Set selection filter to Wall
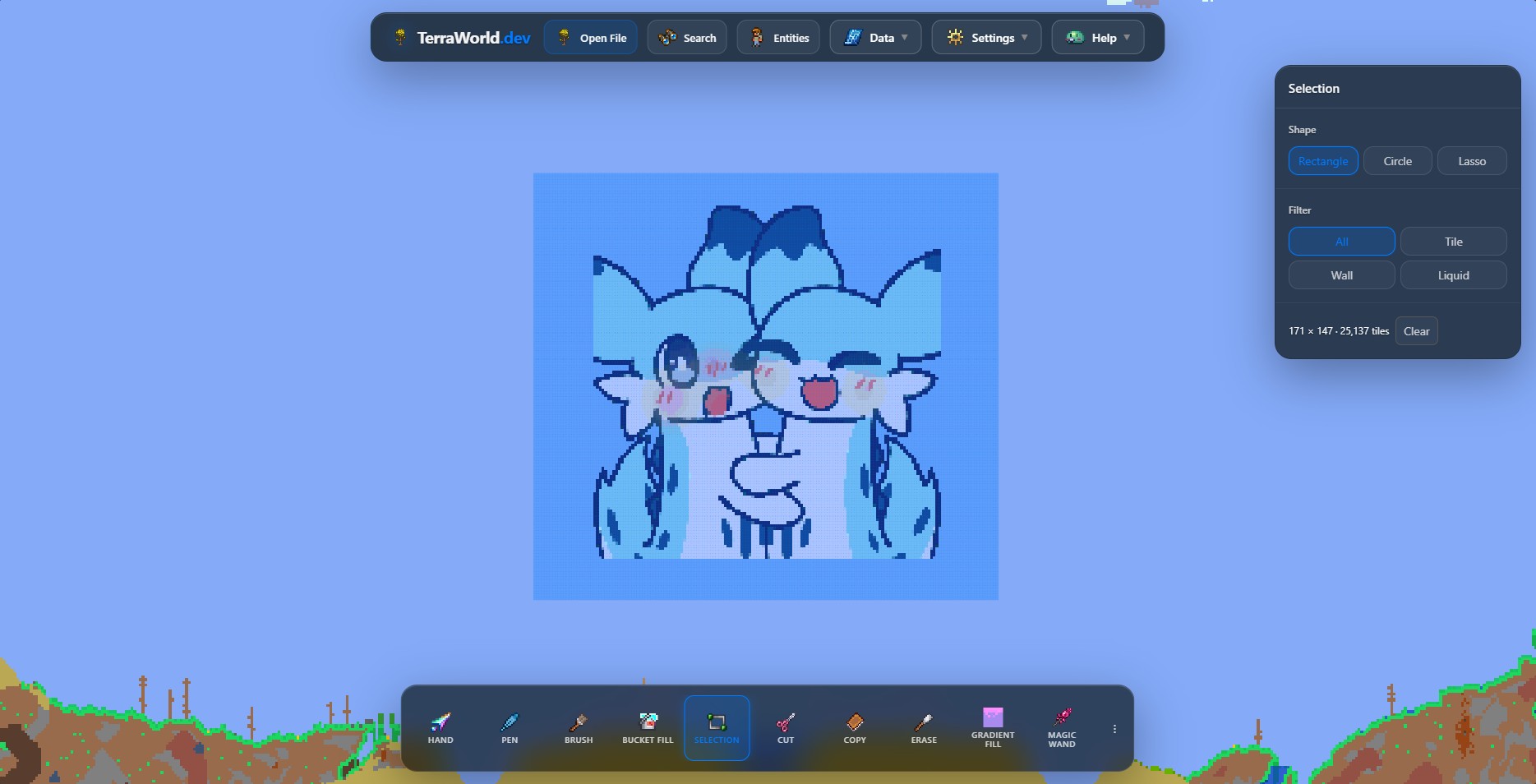1536x784 pixels. tap(1341, 275)
